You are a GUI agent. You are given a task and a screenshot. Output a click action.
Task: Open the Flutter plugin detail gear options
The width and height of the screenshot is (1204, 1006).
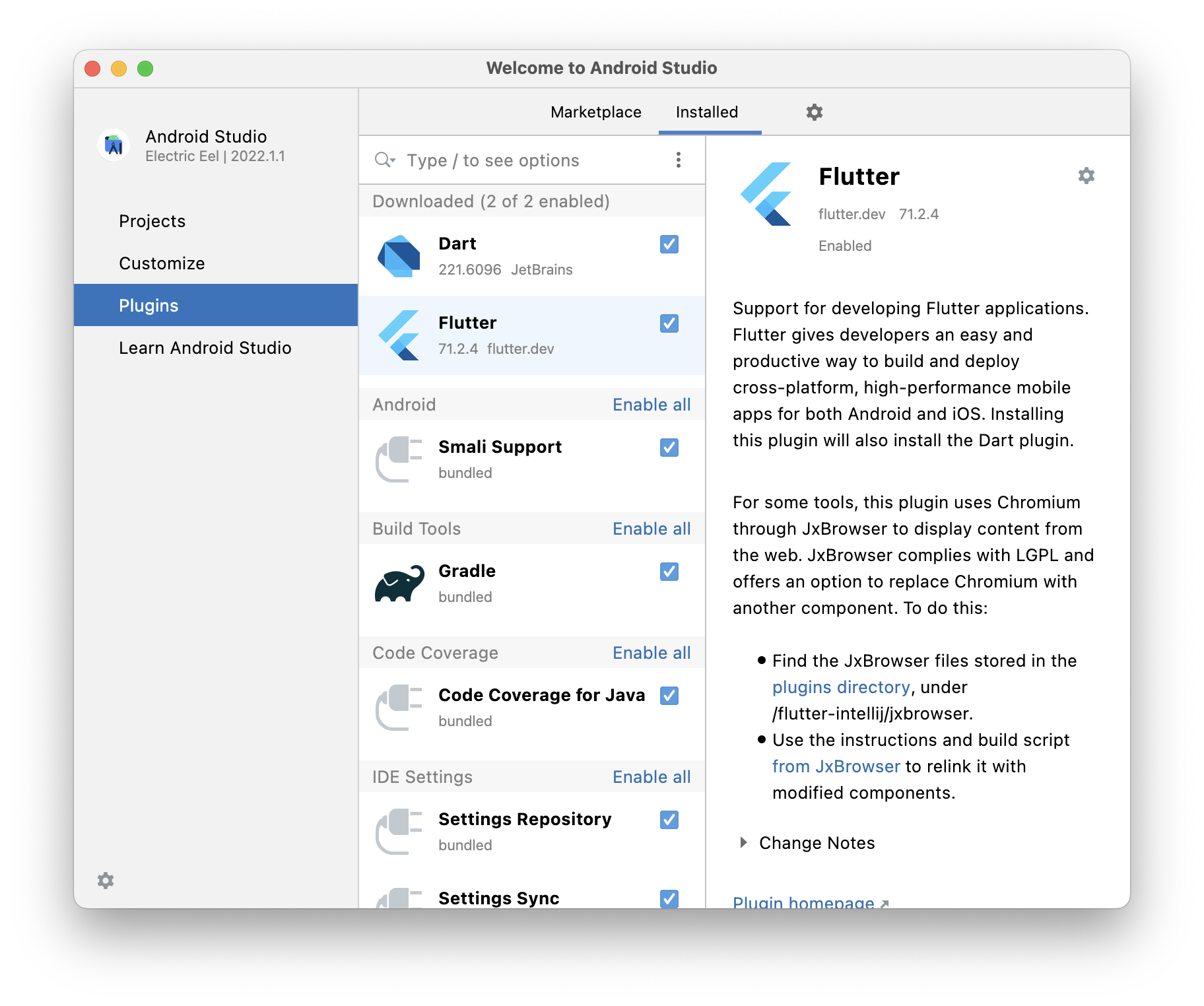1087,176
